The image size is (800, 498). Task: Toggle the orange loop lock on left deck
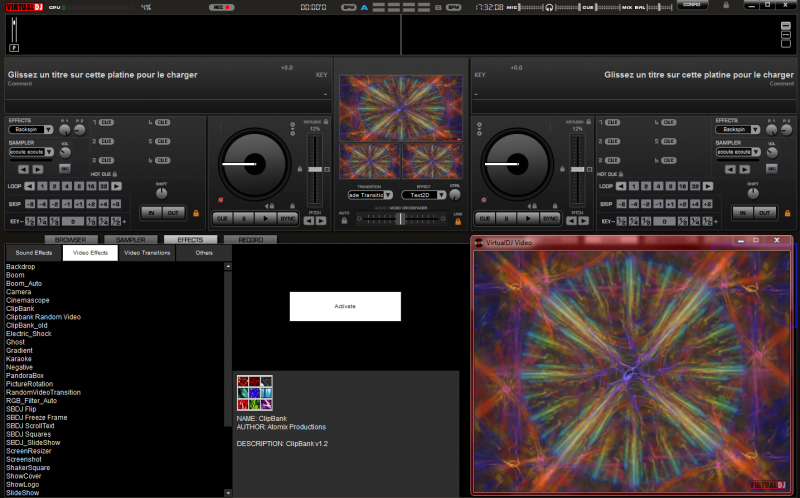195,212
